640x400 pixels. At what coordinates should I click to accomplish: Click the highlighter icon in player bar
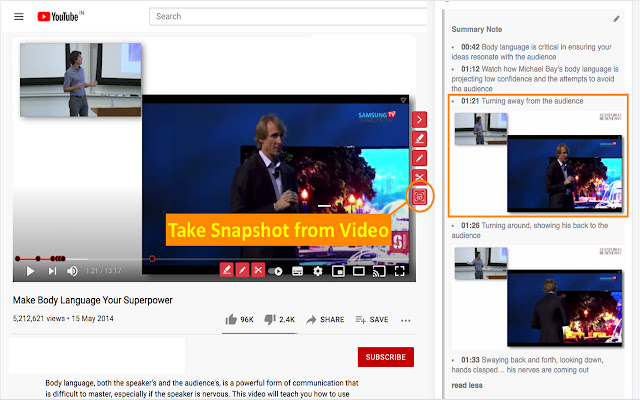point(227,270)
